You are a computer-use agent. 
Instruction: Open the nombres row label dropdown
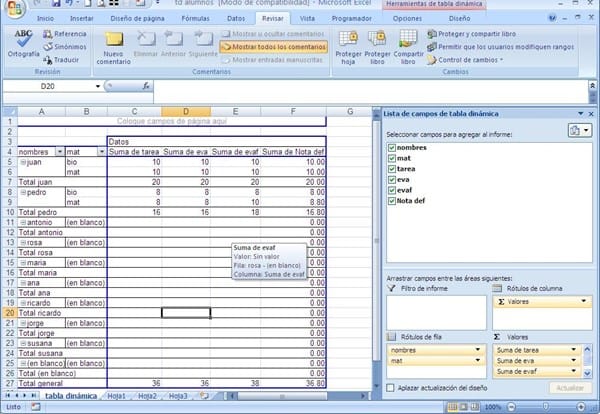pyautogui.click(x=478, y=350)
